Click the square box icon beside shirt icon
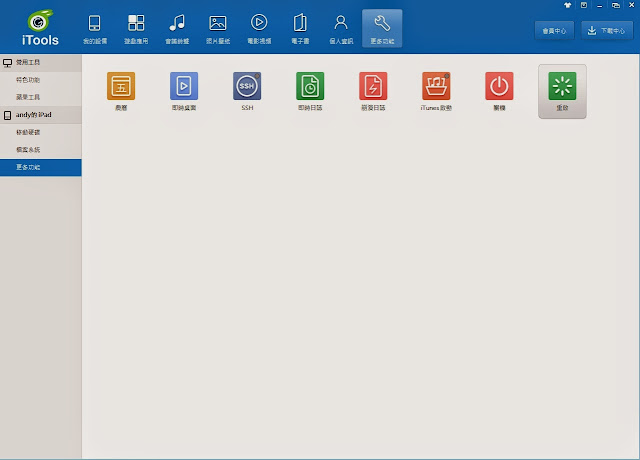 point(584,5)
